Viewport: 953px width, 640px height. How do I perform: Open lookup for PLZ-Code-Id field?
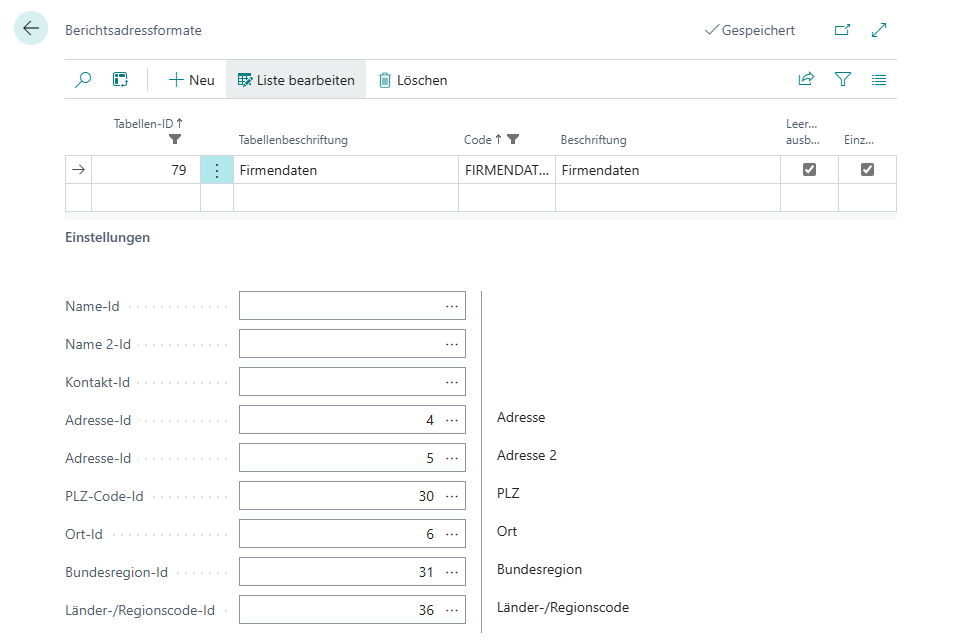[452, 496]
